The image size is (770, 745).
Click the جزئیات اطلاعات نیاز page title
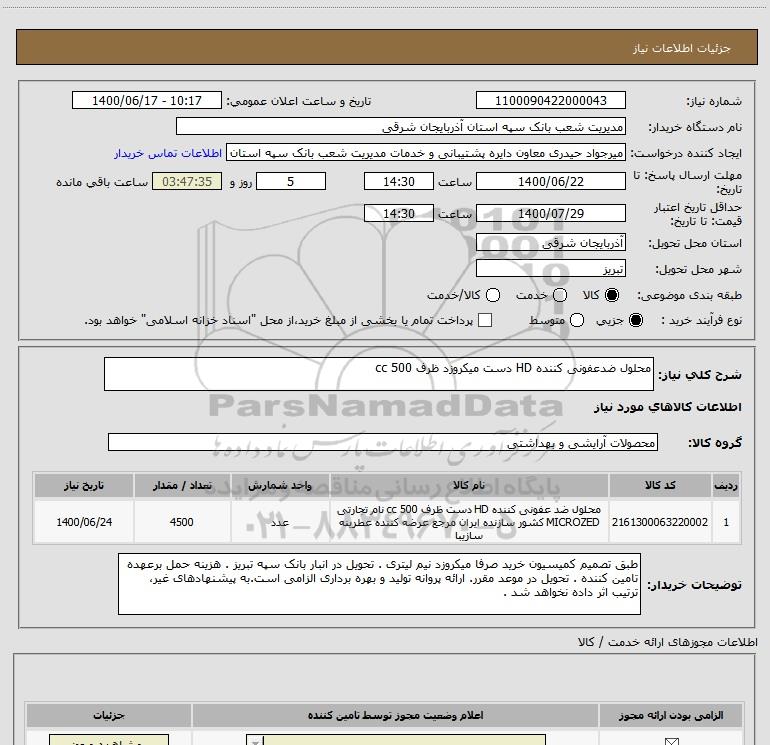coord(682,48)
